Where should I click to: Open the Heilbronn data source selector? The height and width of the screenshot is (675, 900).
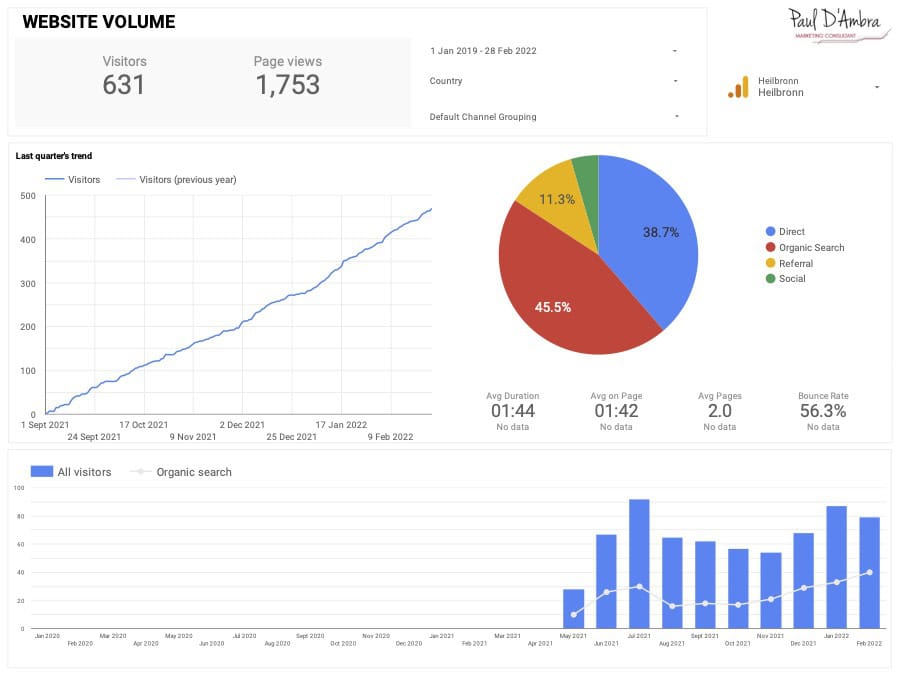pos(804,87)
